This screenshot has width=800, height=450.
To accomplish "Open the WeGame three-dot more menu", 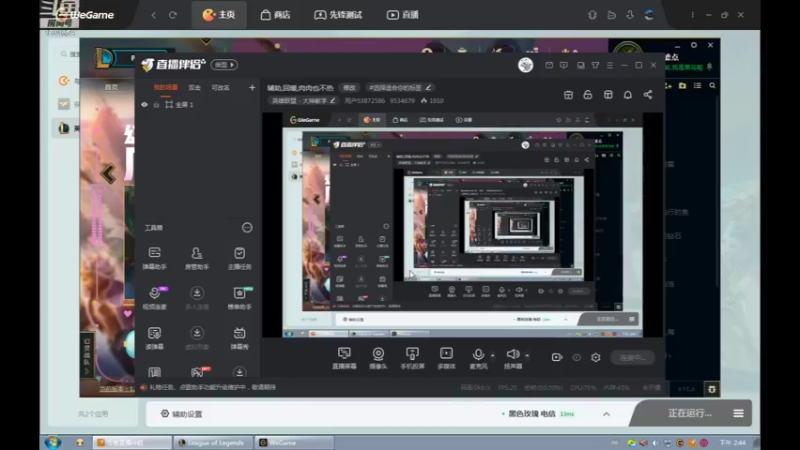I will [692, 15].
